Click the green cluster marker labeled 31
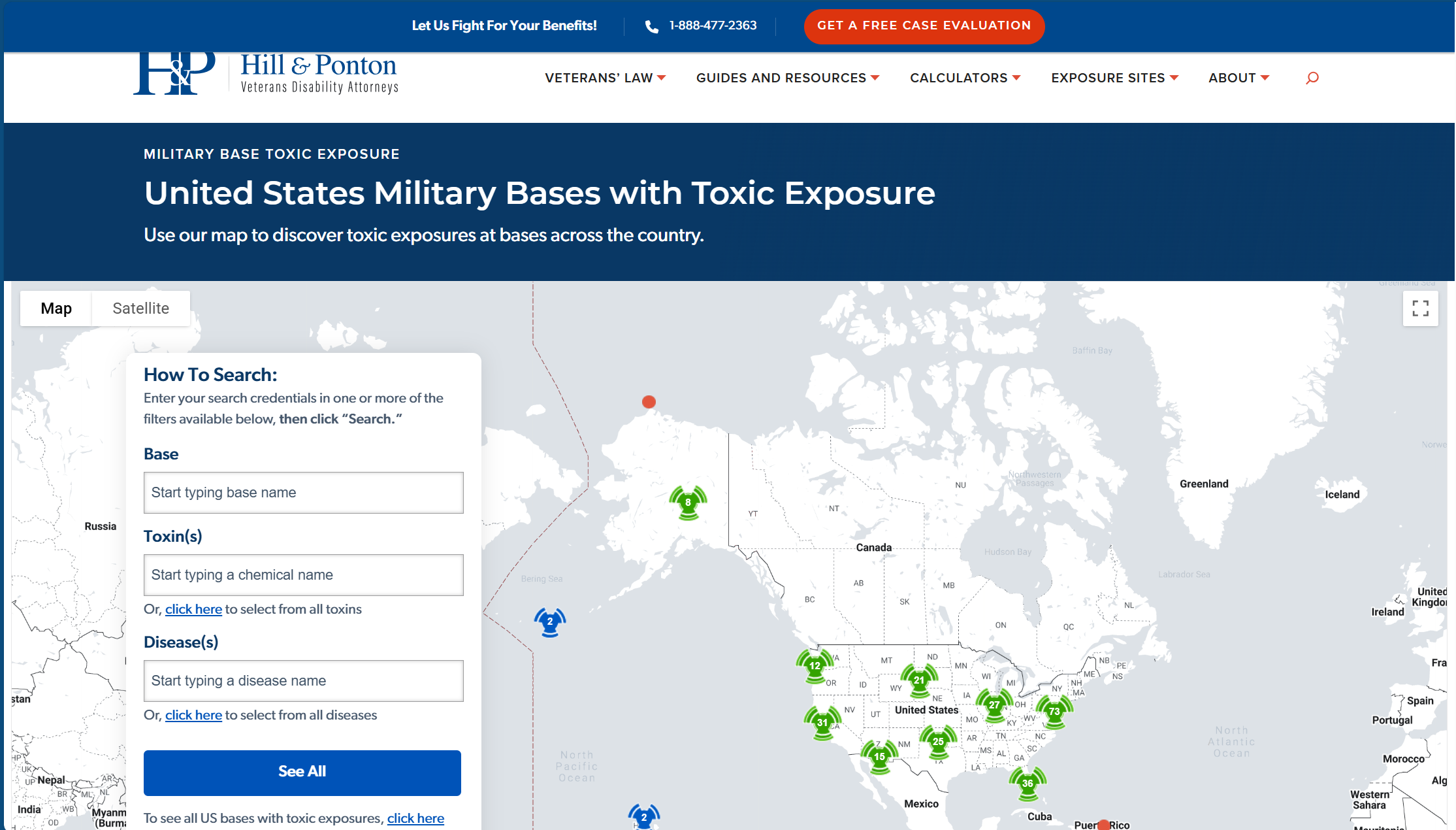 (x=822, y=722)
